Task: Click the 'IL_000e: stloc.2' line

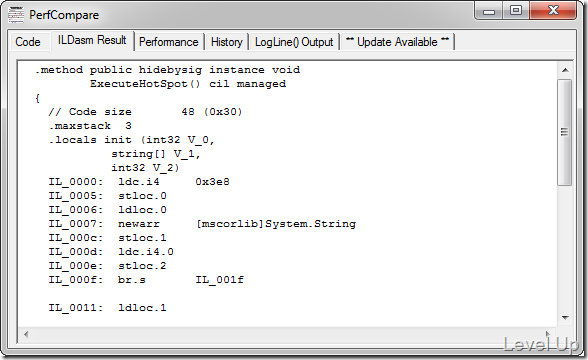Action: (108, 266)
